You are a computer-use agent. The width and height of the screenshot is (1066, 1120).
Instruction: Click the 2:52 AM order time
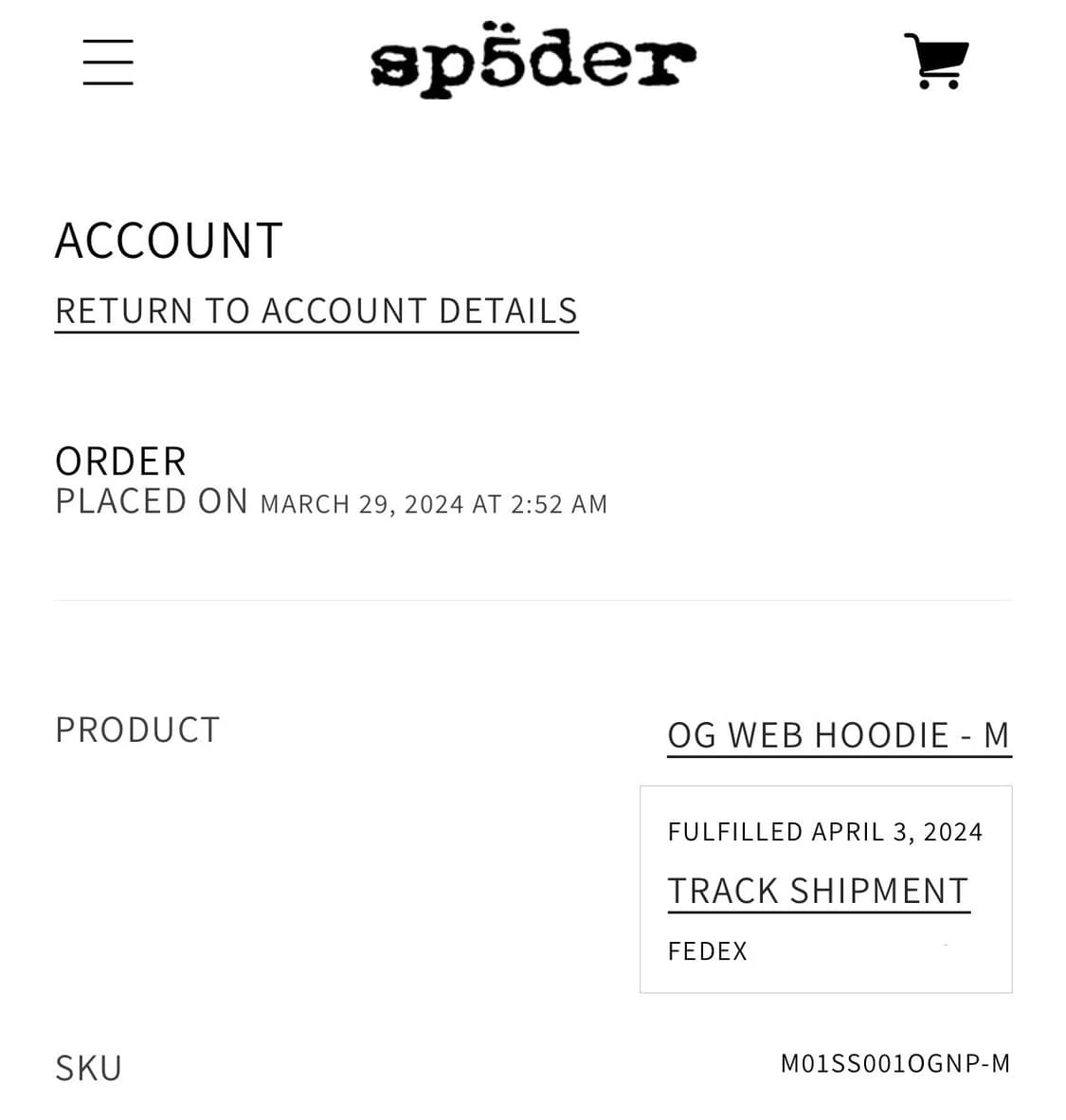[x=559, y=504]
